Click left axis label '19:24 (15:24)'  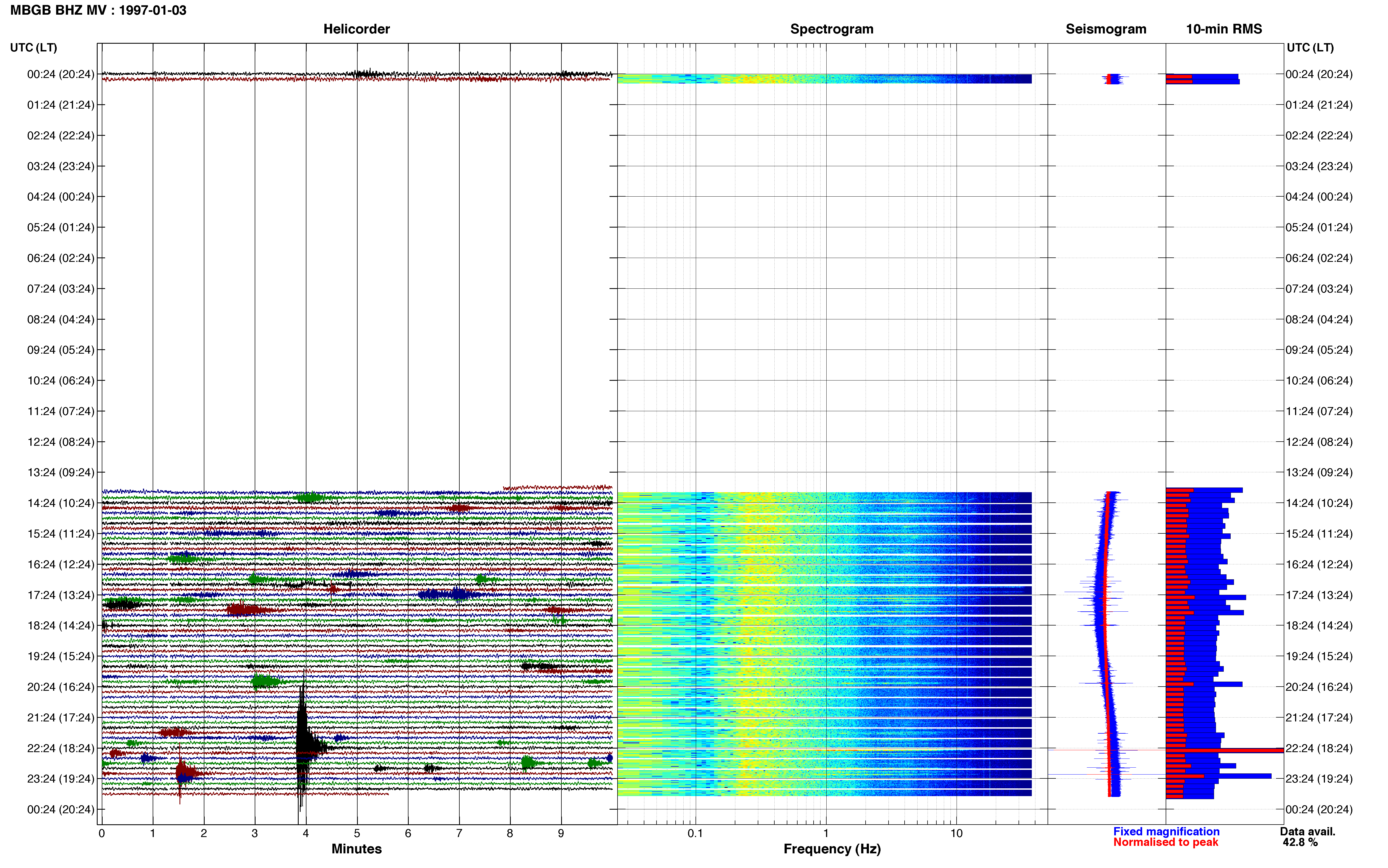click(x=61, y=656)
